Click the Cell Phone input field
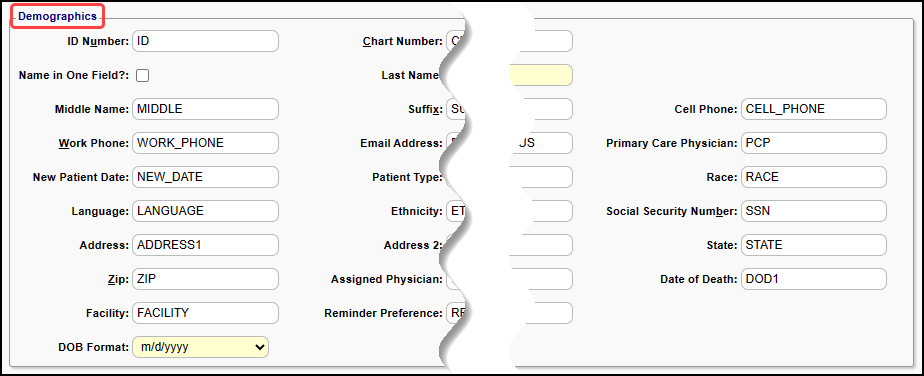Screen dimensions: 924x376 [814, 109]
